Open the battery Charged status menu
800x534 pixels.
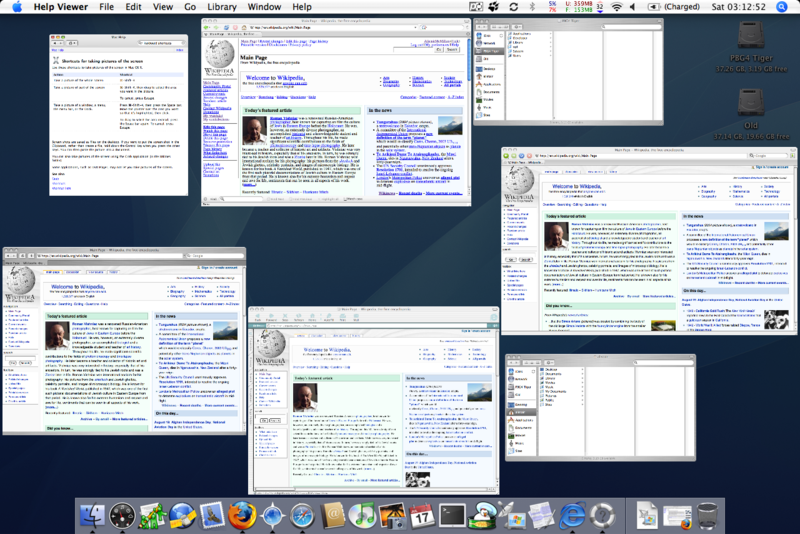pyautogui.click(x=673, y=7)
